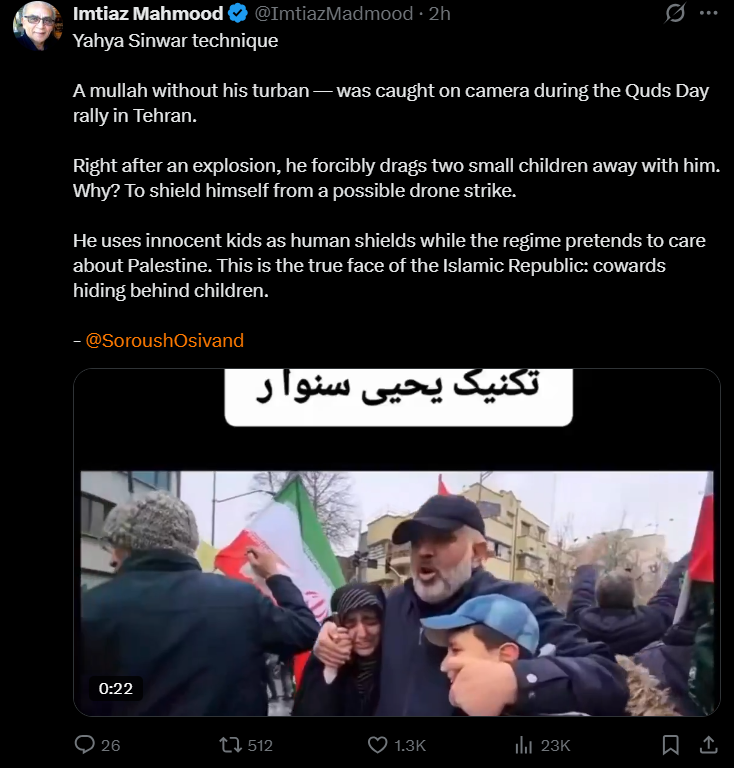
Task: Open Imtiaz Mahmood's profile avatar
Action: (x=38, y=25)
